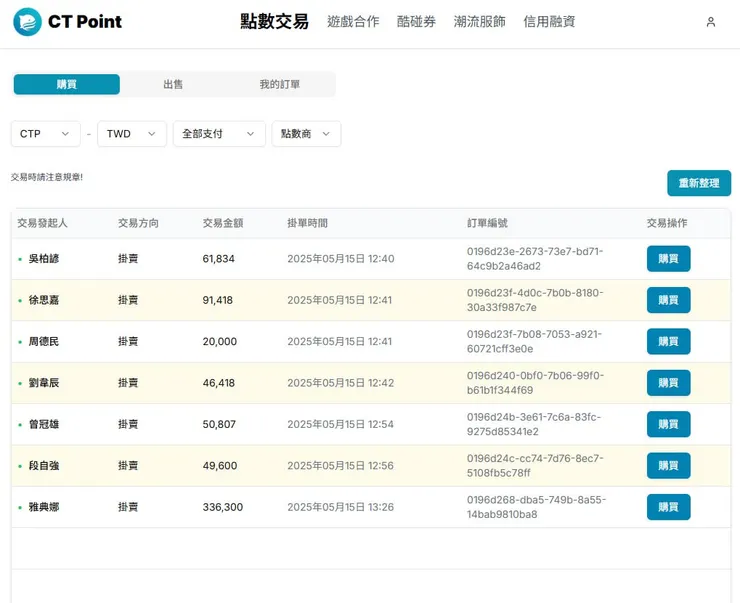Select the 購買 tab
The height and width of the screenshot is (603, 740).
pyautogui.click(x=66, y=85)
